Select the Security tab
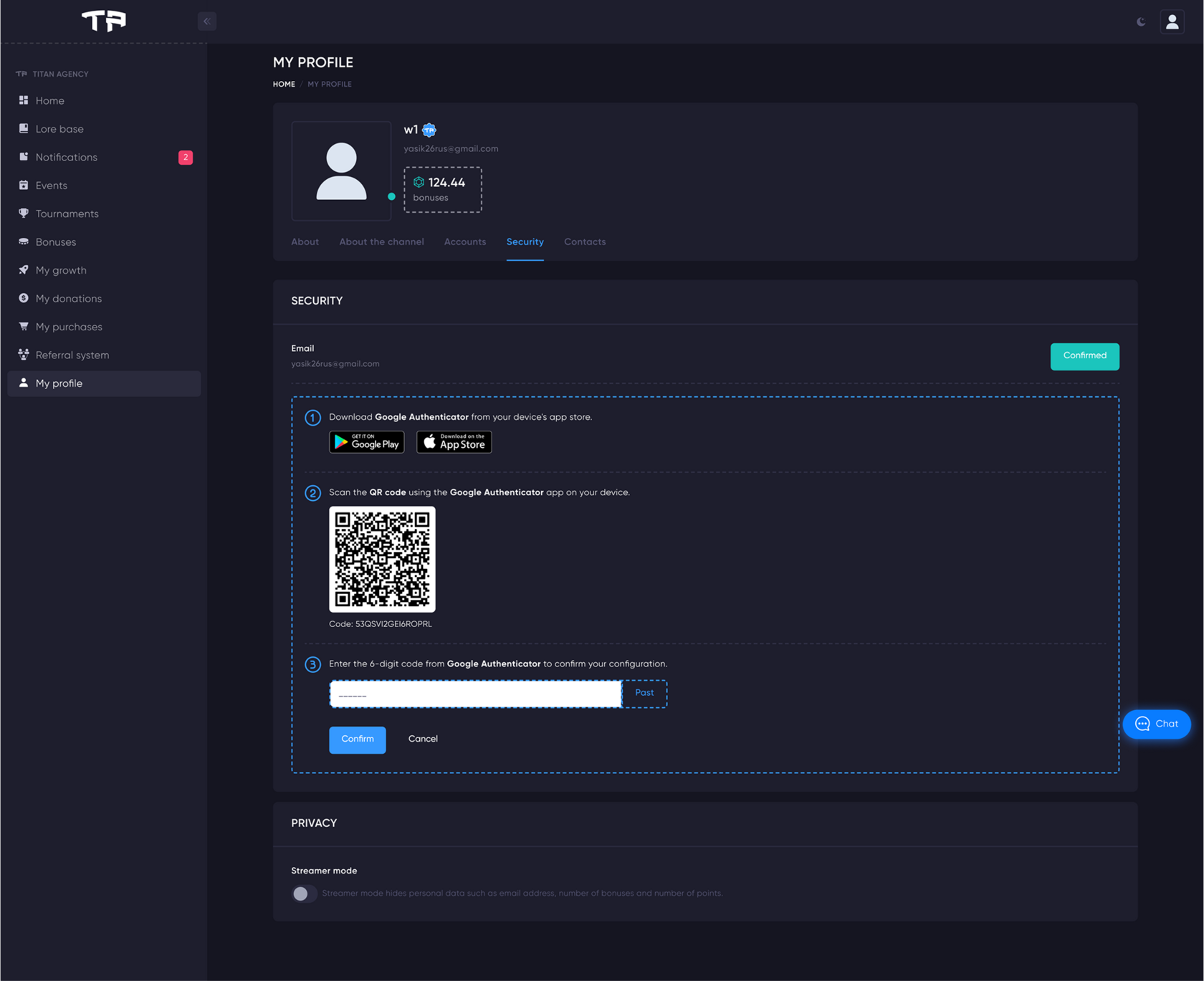 [525, 242]
